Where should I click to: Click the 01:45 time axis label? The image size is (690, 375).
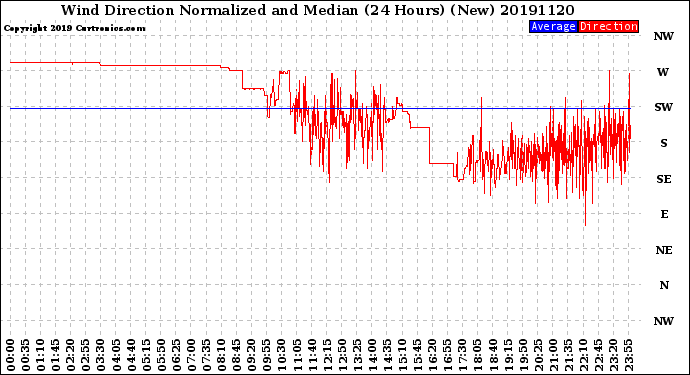point(55,355)
